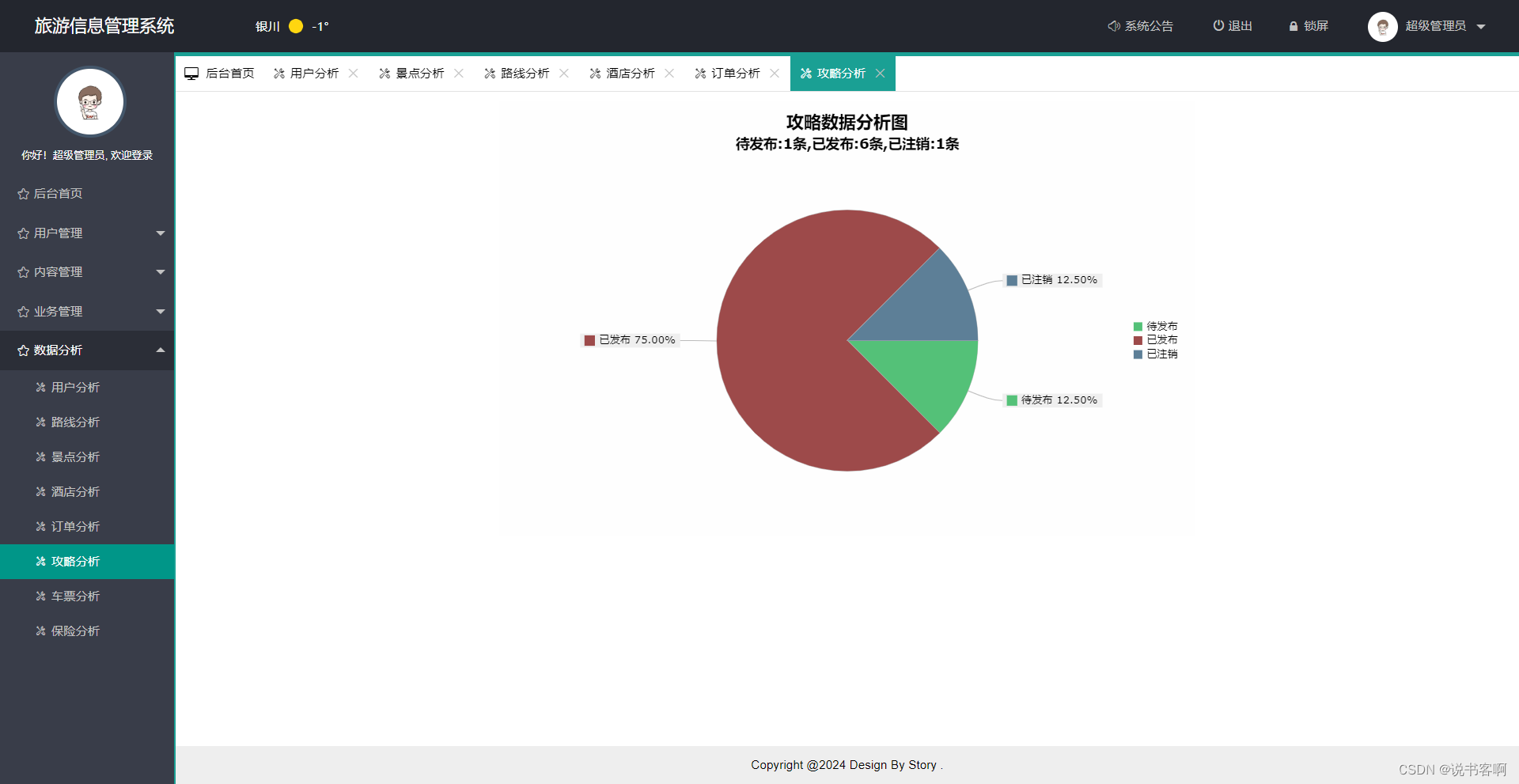Close the 用户分析 tab
Viewport: 1519px width, 784px height.
point(354,74)
